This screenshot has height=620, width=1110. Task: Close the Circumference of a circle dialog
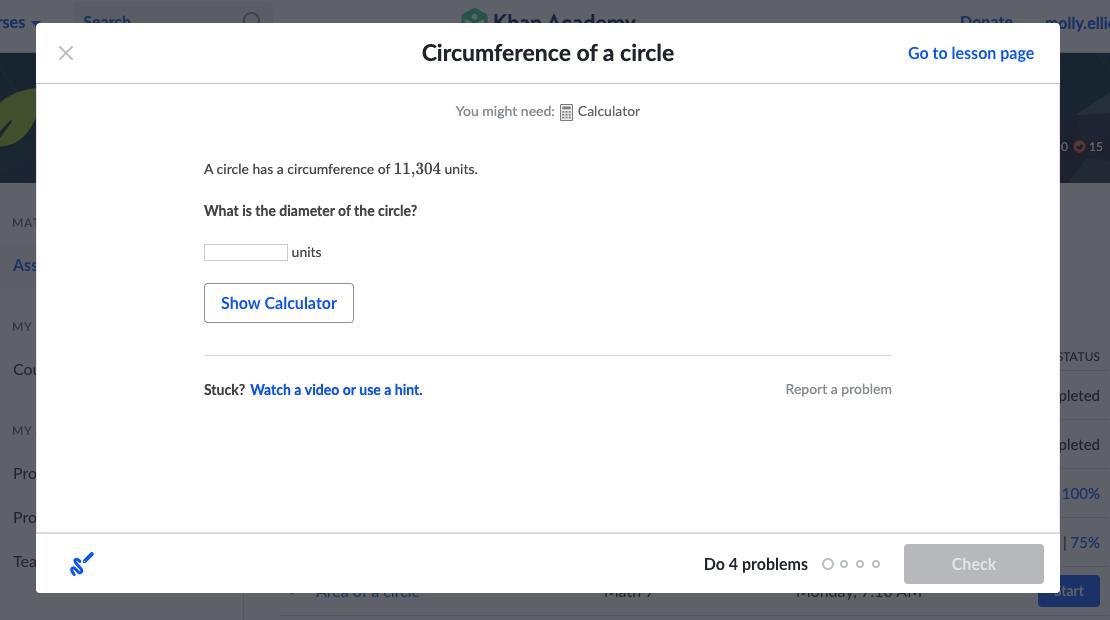[x=66, y=53]
